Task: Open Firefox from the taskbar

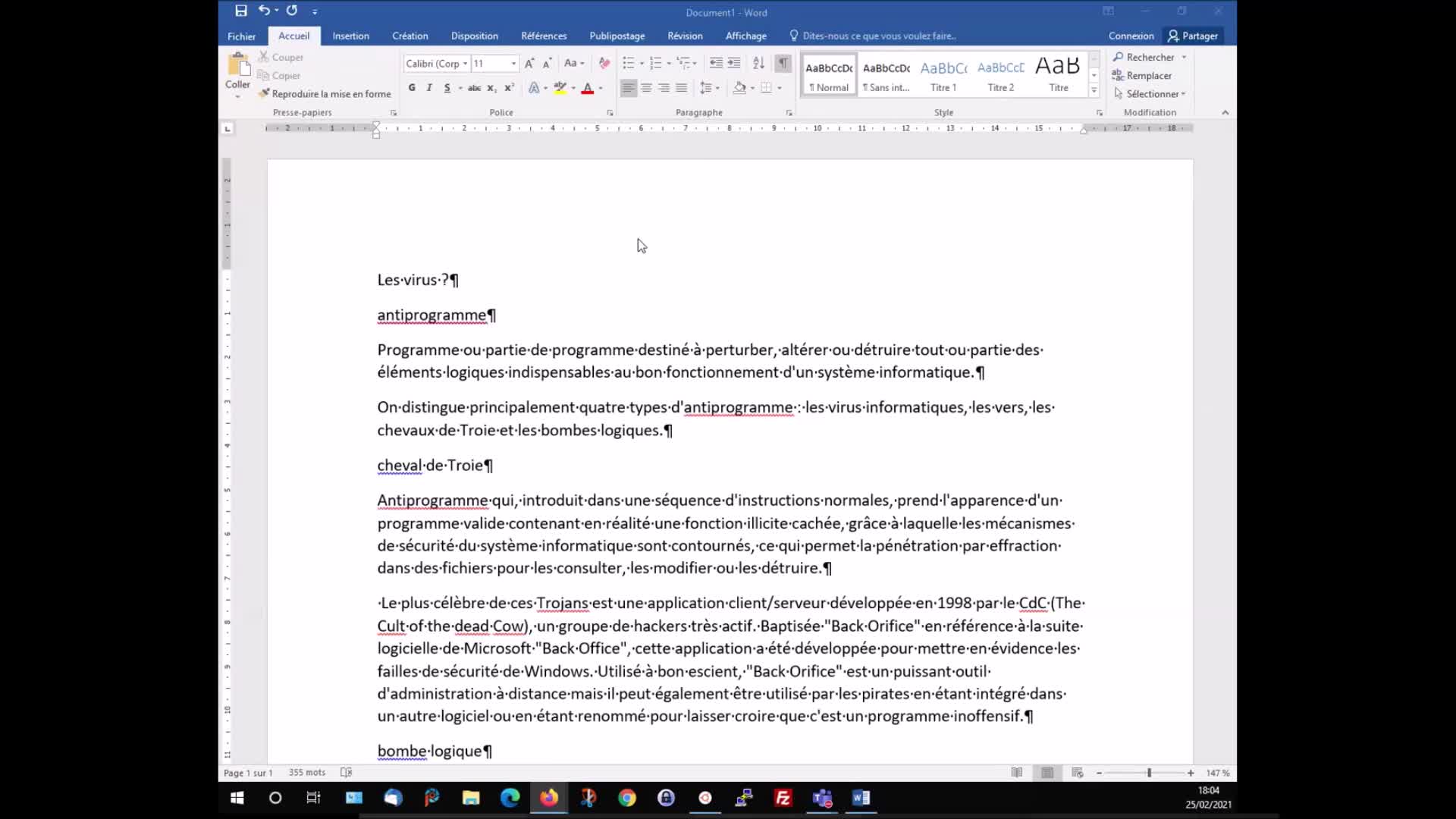Action: tap(549, 798)
